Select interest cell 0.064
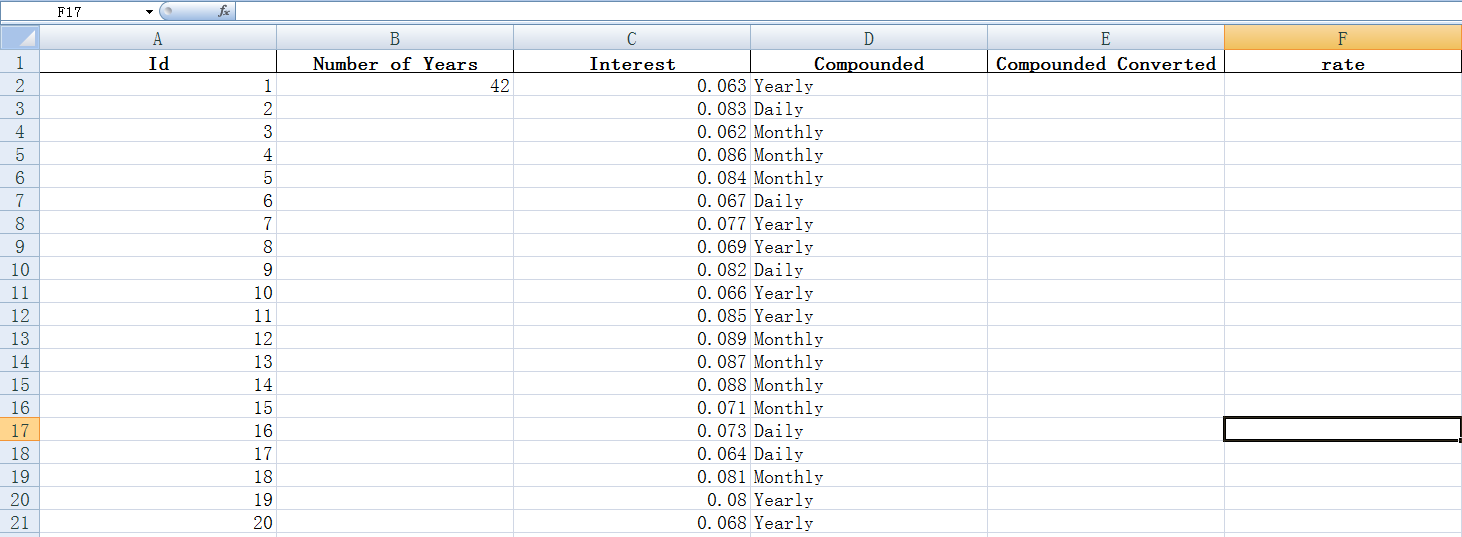This screenshot has width=1462, height=537. (x=632, y=453)
